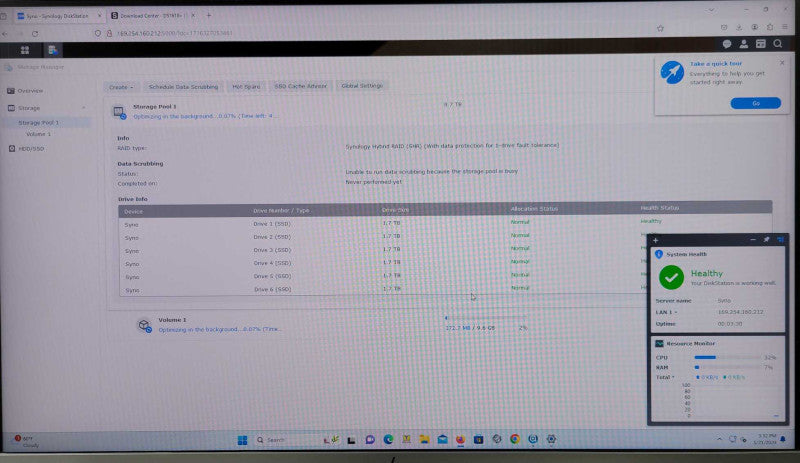Click the Storage Pool 1 status icon
Image resolution: width=800 pixels, height=463 pixels.
(119, 112)
